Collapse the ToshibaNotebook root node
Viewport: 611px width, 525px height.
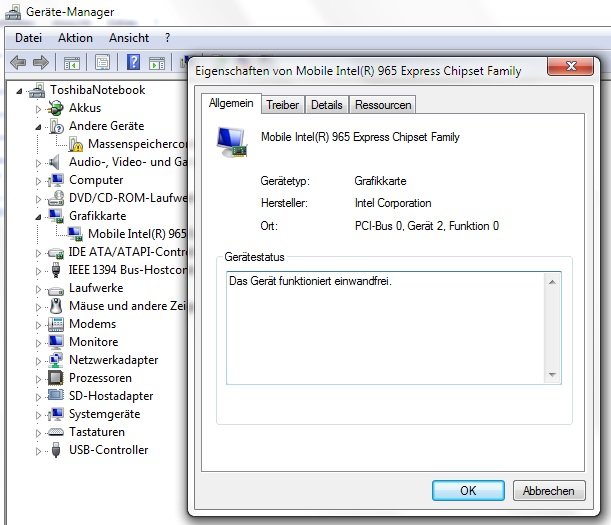point(19,91)
